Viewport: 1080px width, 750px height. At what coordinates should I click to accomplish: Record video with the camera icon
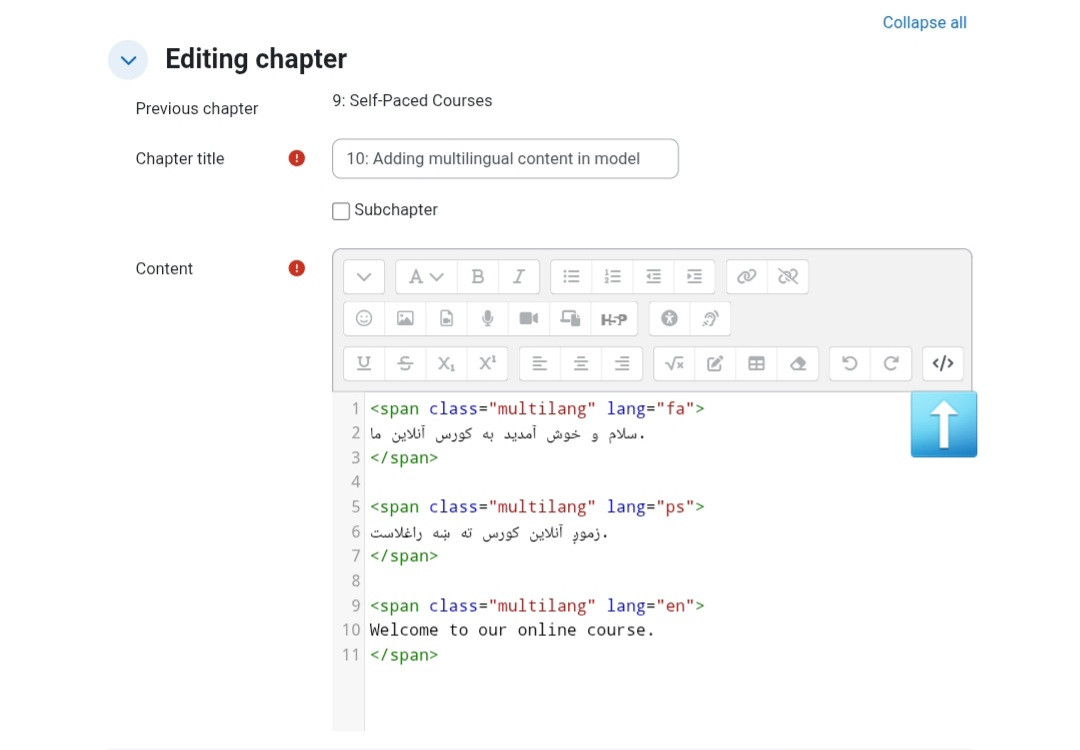click(528, 318)
